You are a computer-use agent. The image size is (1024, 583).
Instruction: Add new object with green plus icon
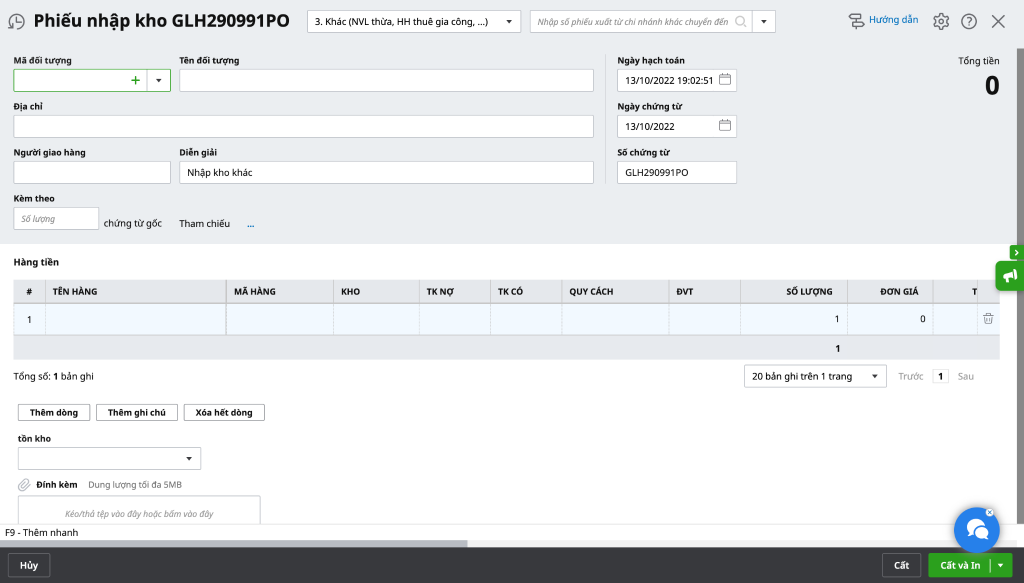(136, 80)
